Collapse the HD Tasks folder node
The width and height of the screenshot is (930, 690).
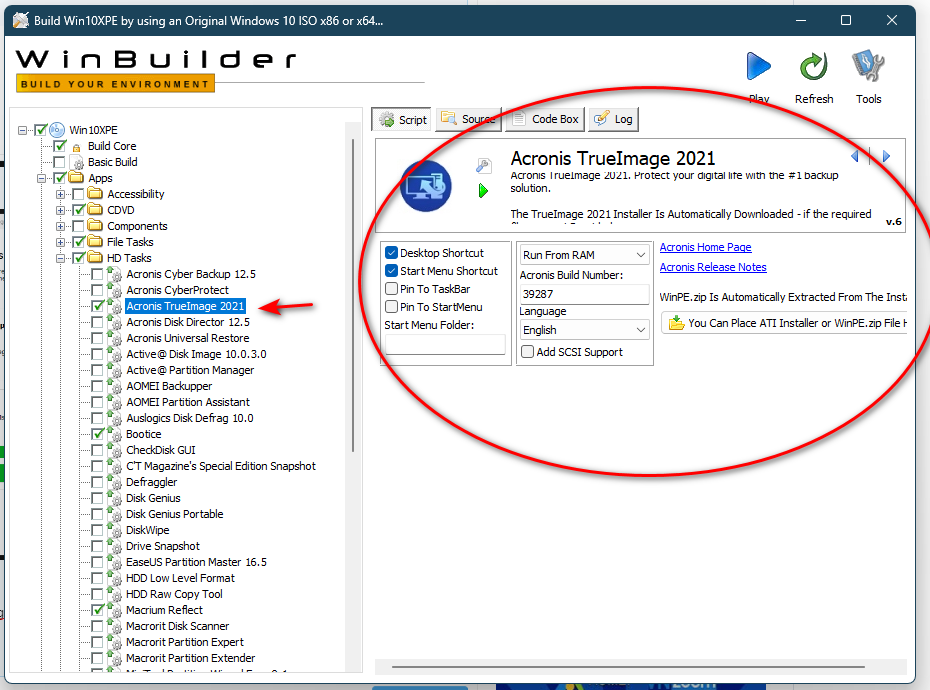coord(60,258)
